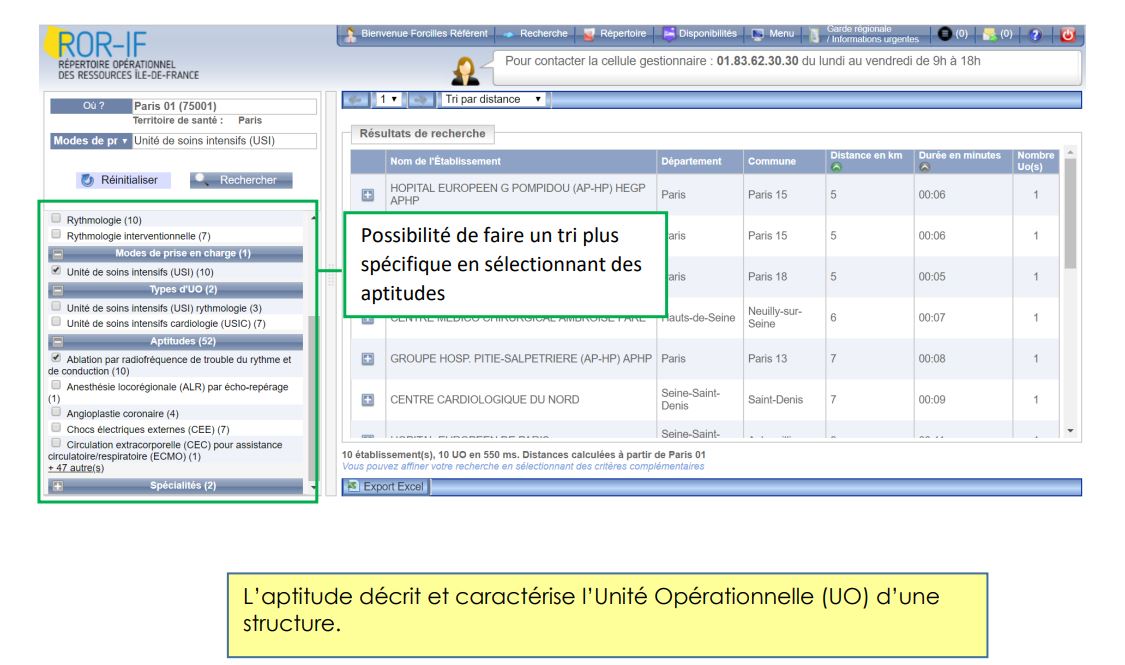Uncheck Unité de soins intensifs (USI) checkbox
Image resolution: width=1125 pixels, height=665 pixels.
tap(57, 271)
